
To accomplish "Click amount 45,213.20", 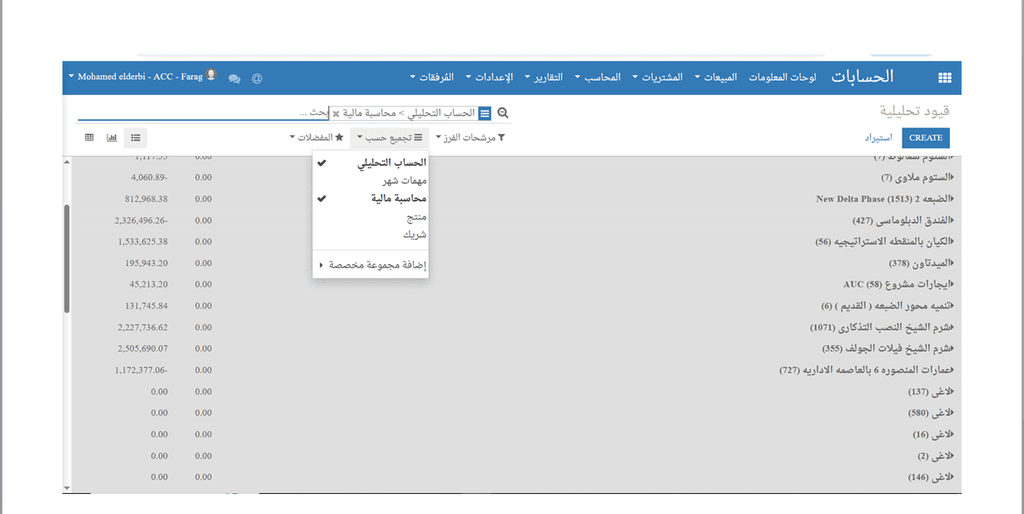I will (148, 284).
